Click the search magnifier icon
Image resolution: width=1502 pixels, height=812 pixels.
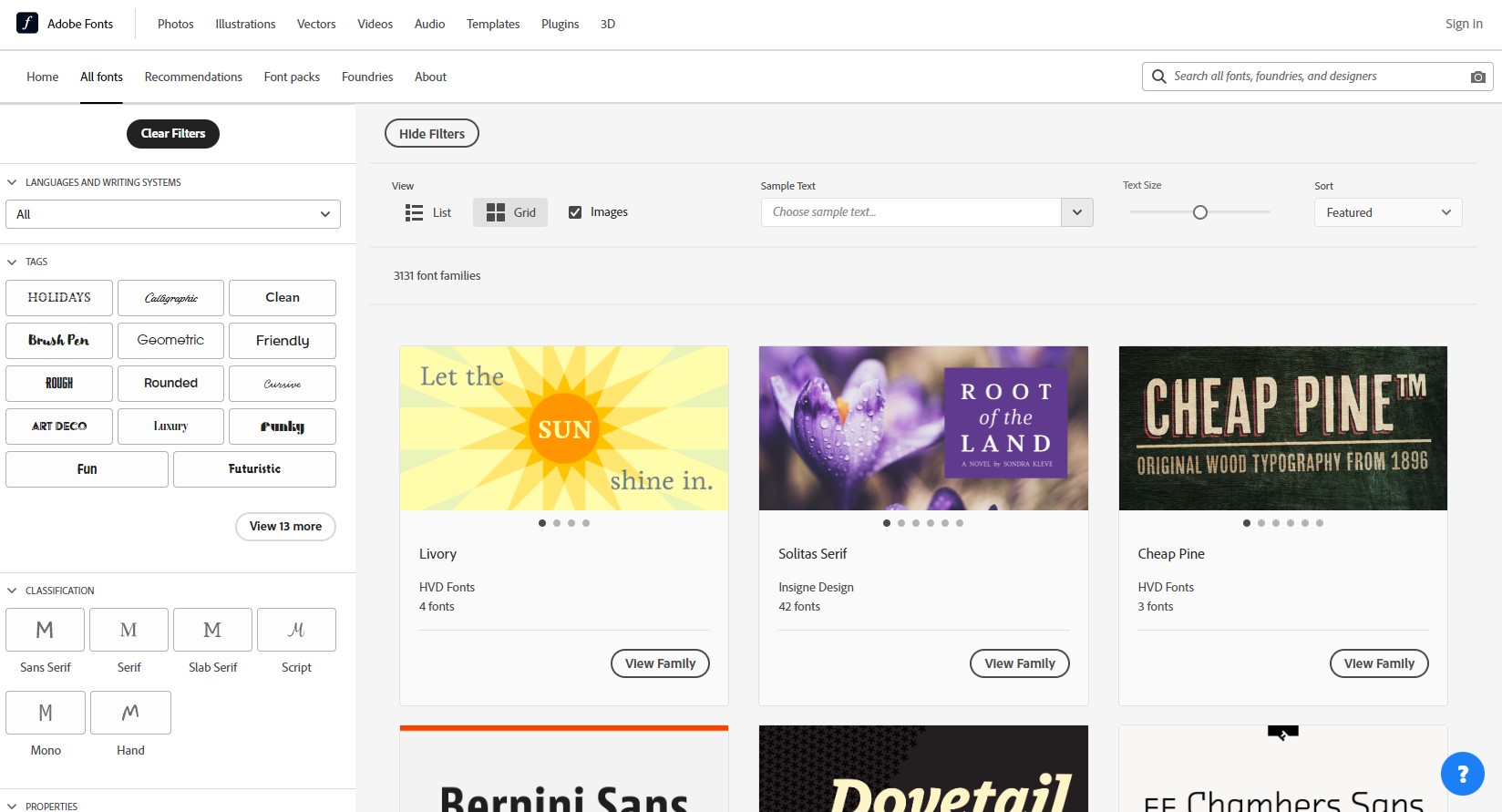tap(1158, 77)
